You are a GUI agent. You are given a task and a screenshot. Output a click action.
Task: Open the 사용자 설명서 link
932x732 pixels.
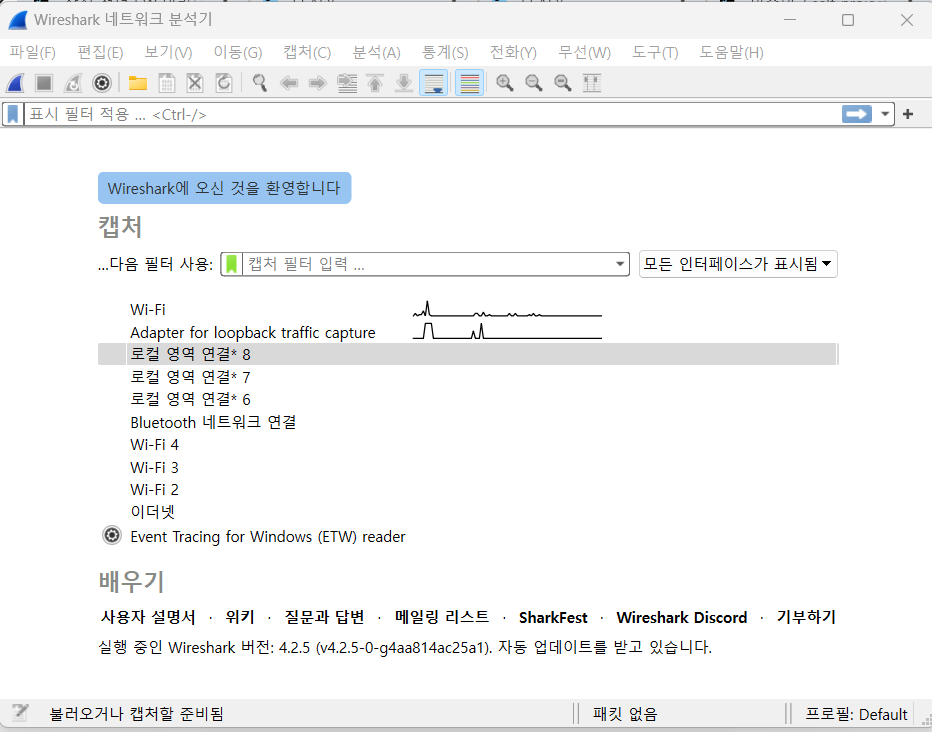pyautogui.click(x=148, y=617)
